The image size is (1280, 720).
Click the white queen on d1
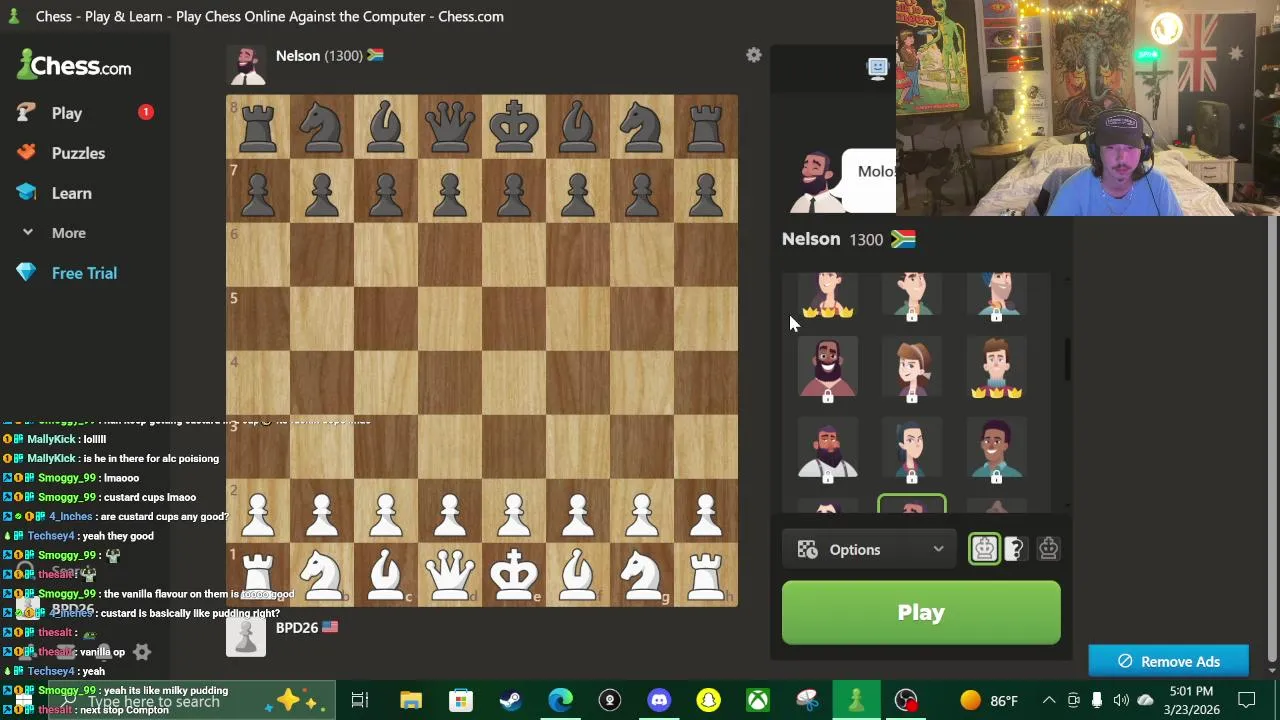(x=450, y=575)
